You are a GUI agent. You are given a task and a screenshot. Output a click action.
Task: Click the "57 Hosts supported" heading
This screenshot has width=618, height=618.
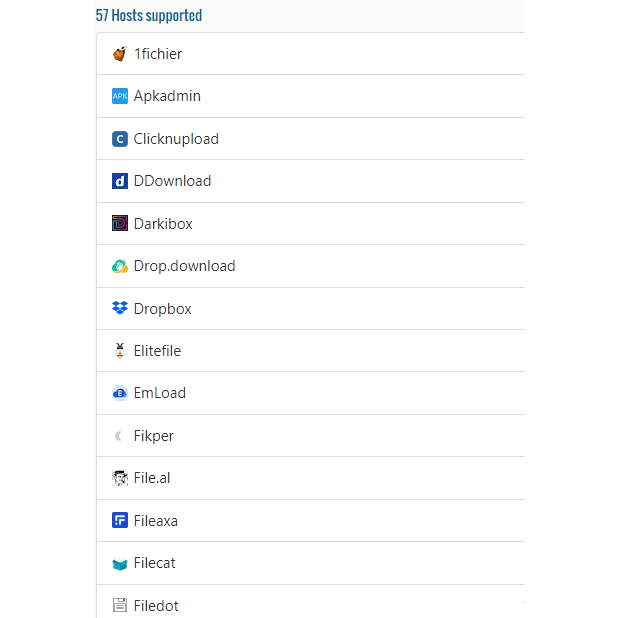pos(149,15)
